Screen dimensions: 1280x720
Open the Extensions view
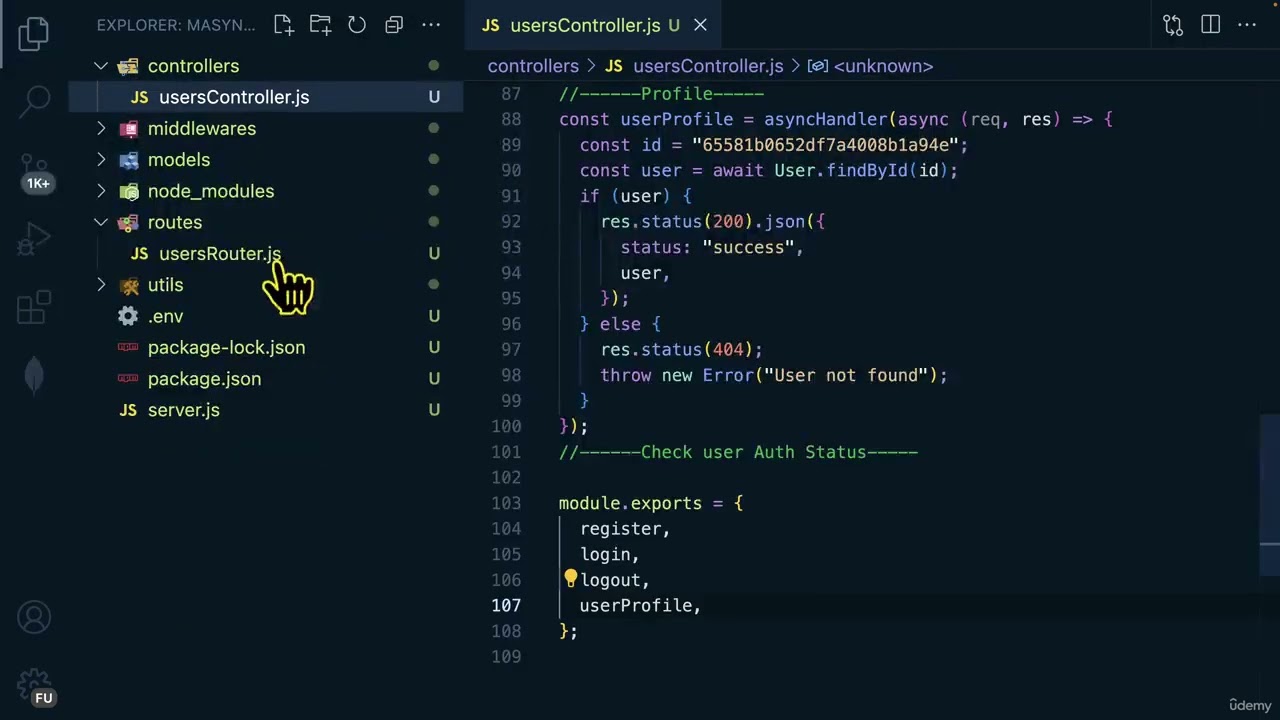tap(34, 307)
